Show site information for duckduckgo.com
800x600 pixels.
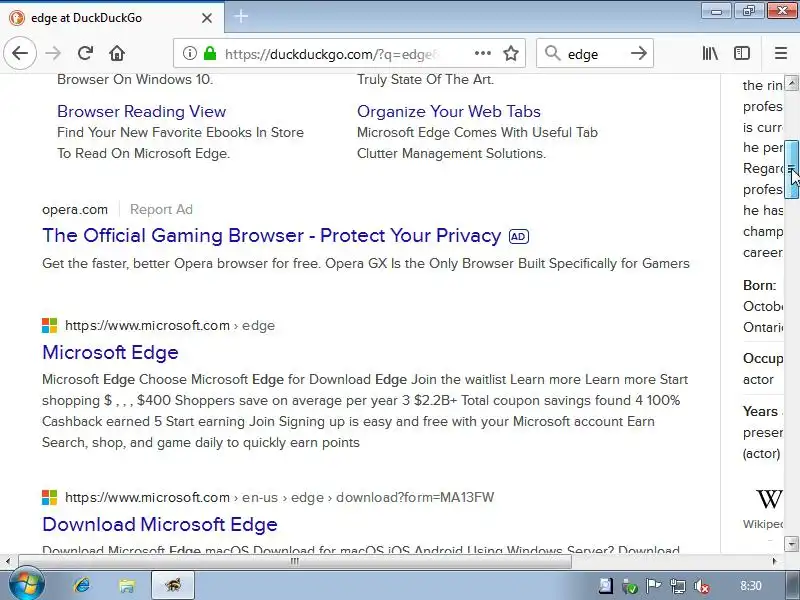[189, 53]
